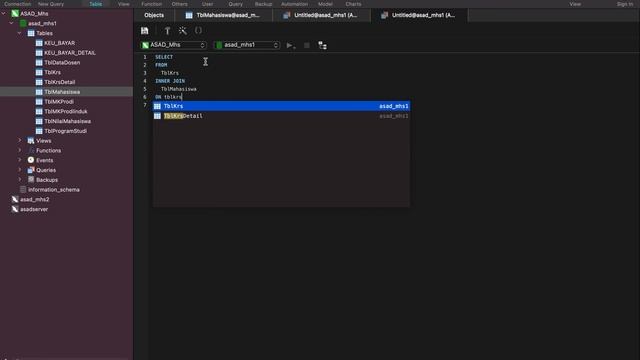Select the TblMKProdiInduk table
This screenshot has width=640, height=360.
(x=66, y=111)
